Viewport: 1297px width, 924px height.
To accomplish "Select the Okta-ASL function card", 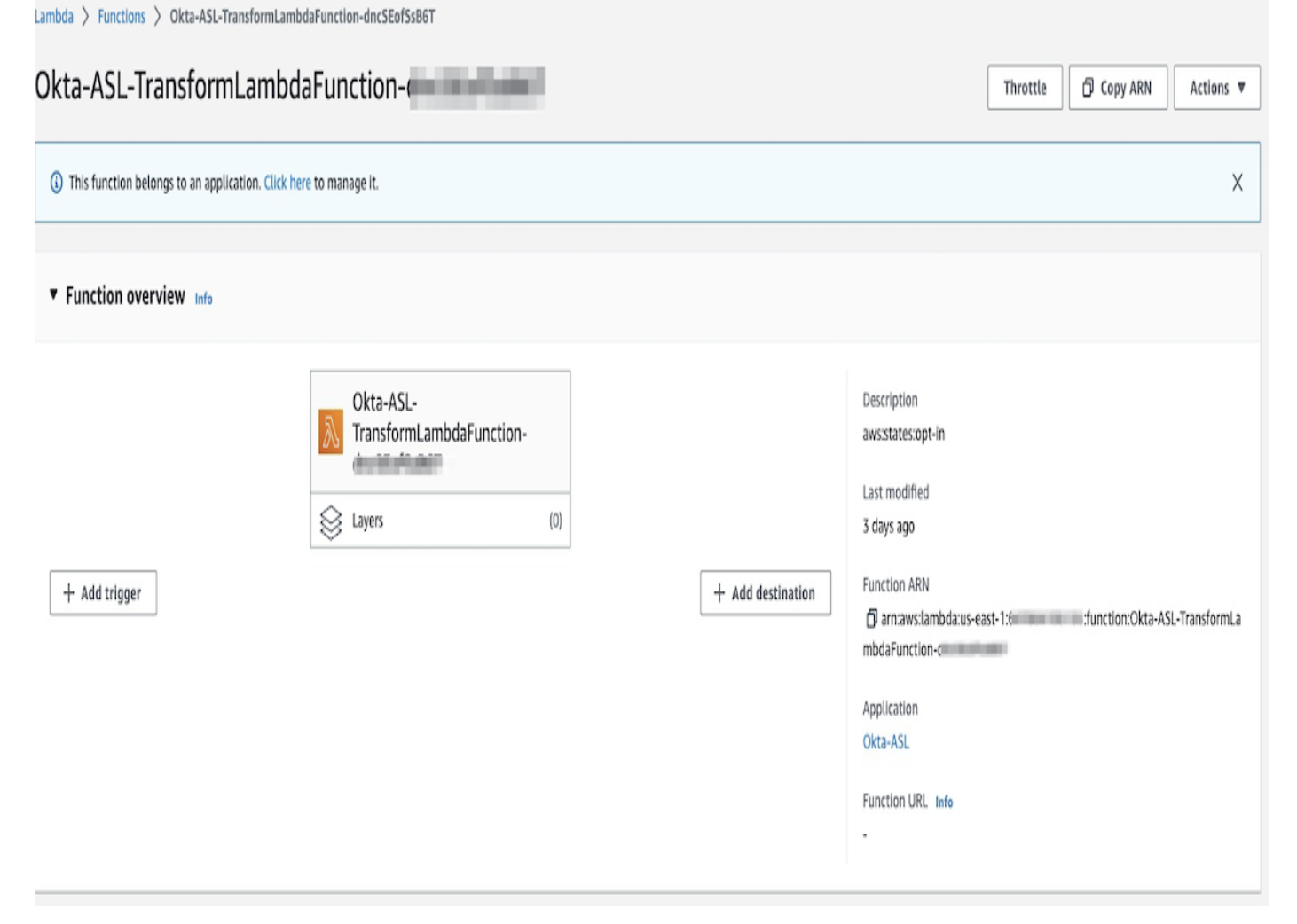I will click(x=441, y=434).
